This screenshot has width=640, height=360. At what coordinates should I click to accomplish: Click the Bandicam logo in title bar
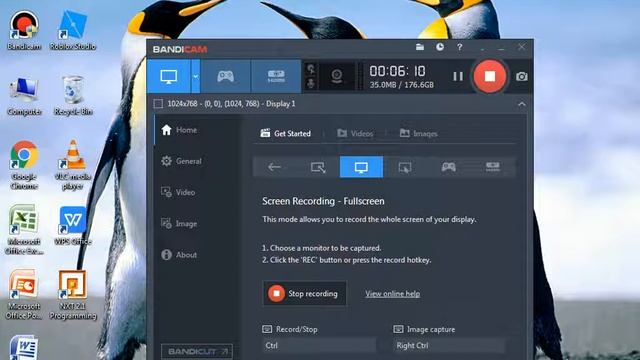[180, 49]
